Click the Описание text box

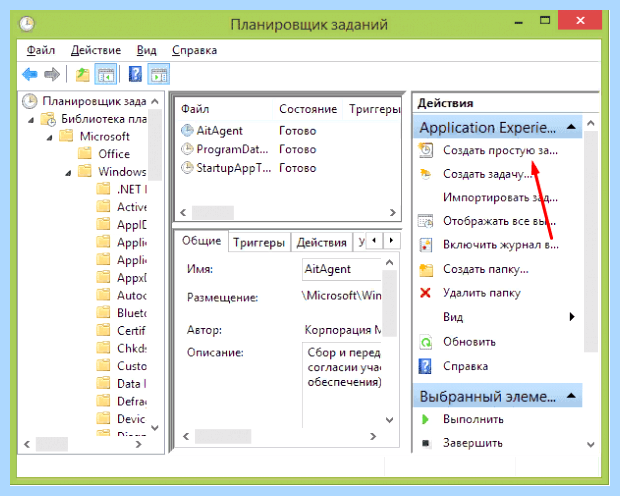click(342, 385)
